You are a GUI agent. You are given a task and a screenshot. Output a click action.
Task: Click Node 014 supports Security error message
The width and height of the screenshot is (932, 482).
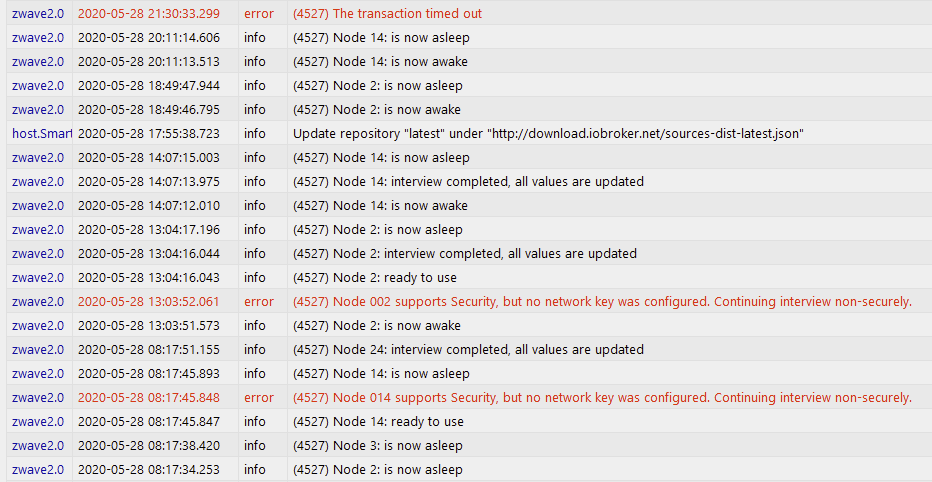602,398
